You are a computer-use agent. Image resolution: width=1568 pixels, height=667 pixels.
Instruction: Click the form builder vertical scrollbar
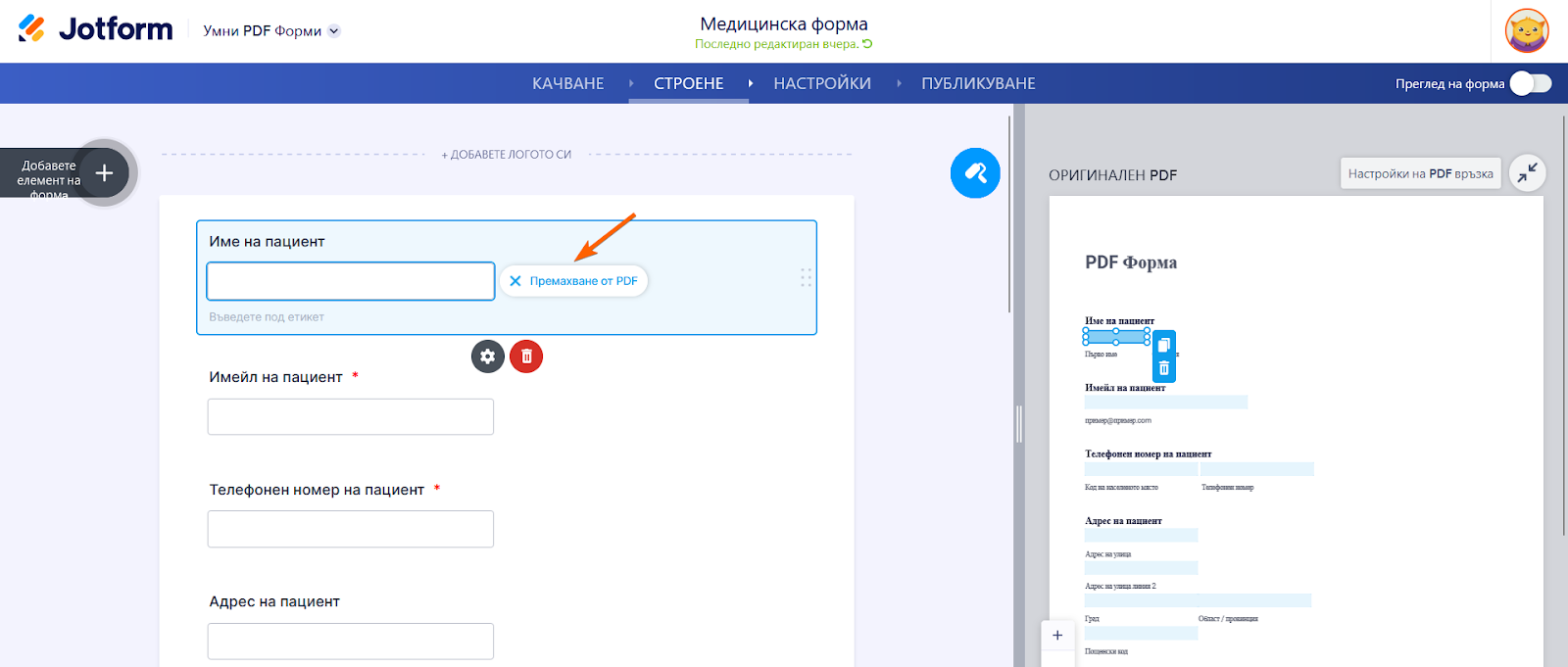click(x=1009, y=214)
